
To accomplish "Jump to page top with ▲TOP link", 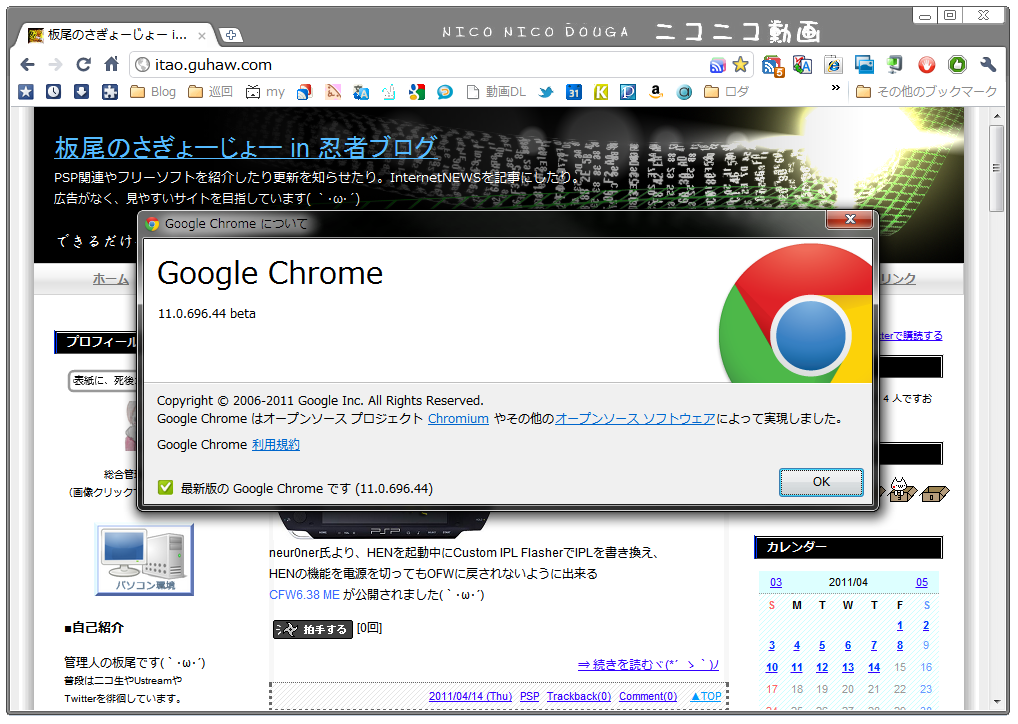I will (x=706, y=696).
